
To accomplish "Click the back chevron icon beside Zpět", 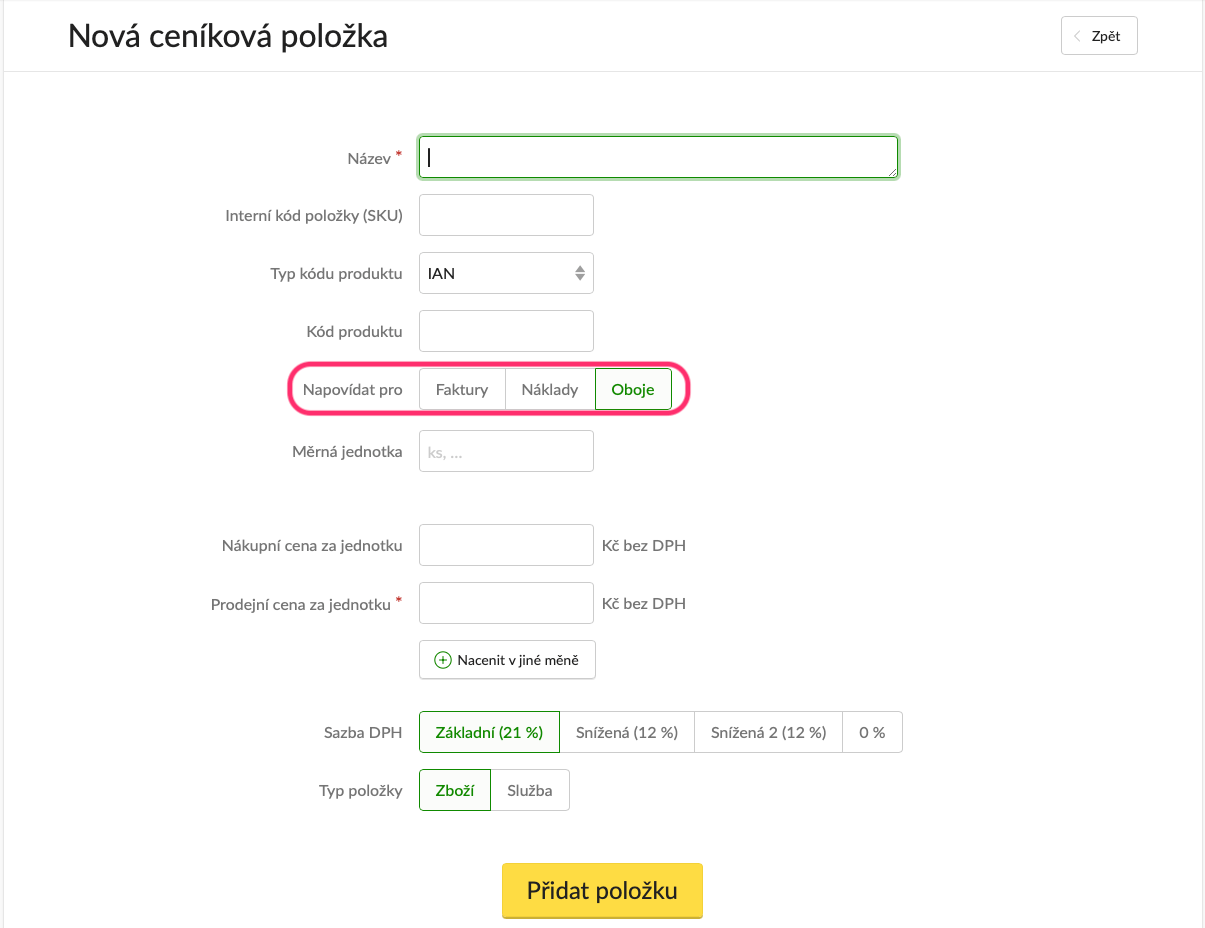I will click(x=1077, y=36).
